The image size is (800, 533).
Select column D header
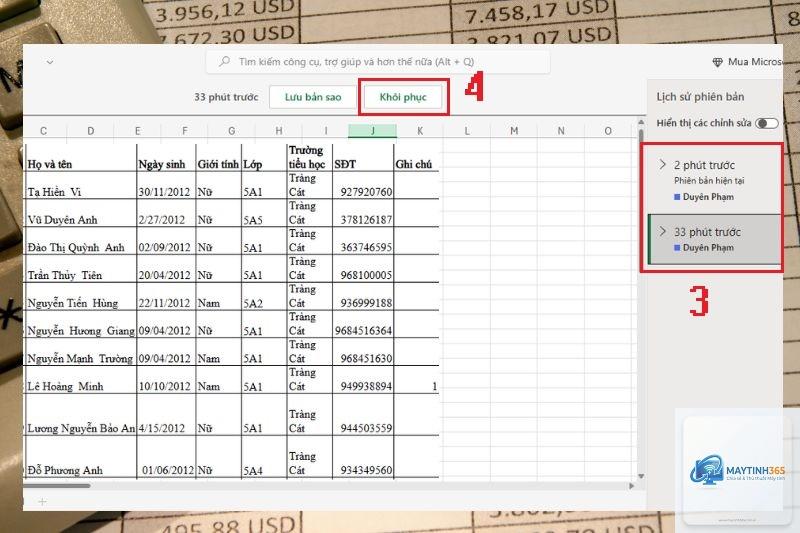tap(90, 131)
